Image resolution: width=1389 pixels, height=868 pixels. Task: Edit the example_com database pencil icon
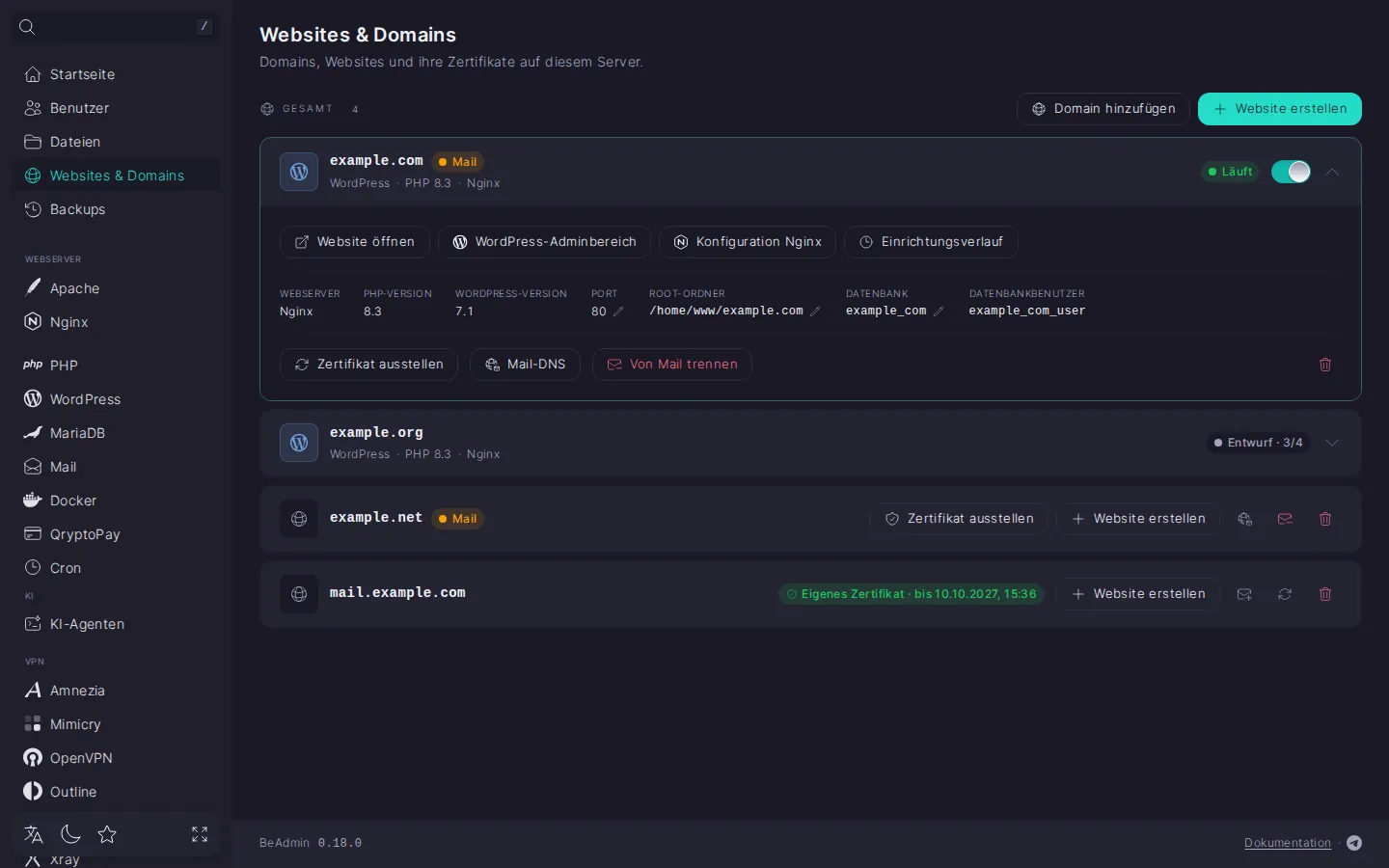[939, 312]
